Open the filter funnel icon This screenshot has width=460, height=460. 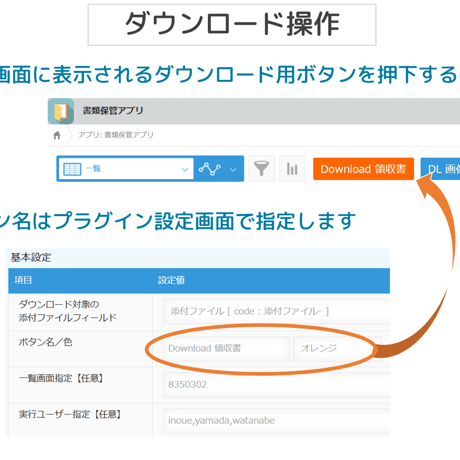tap(261, 169)
